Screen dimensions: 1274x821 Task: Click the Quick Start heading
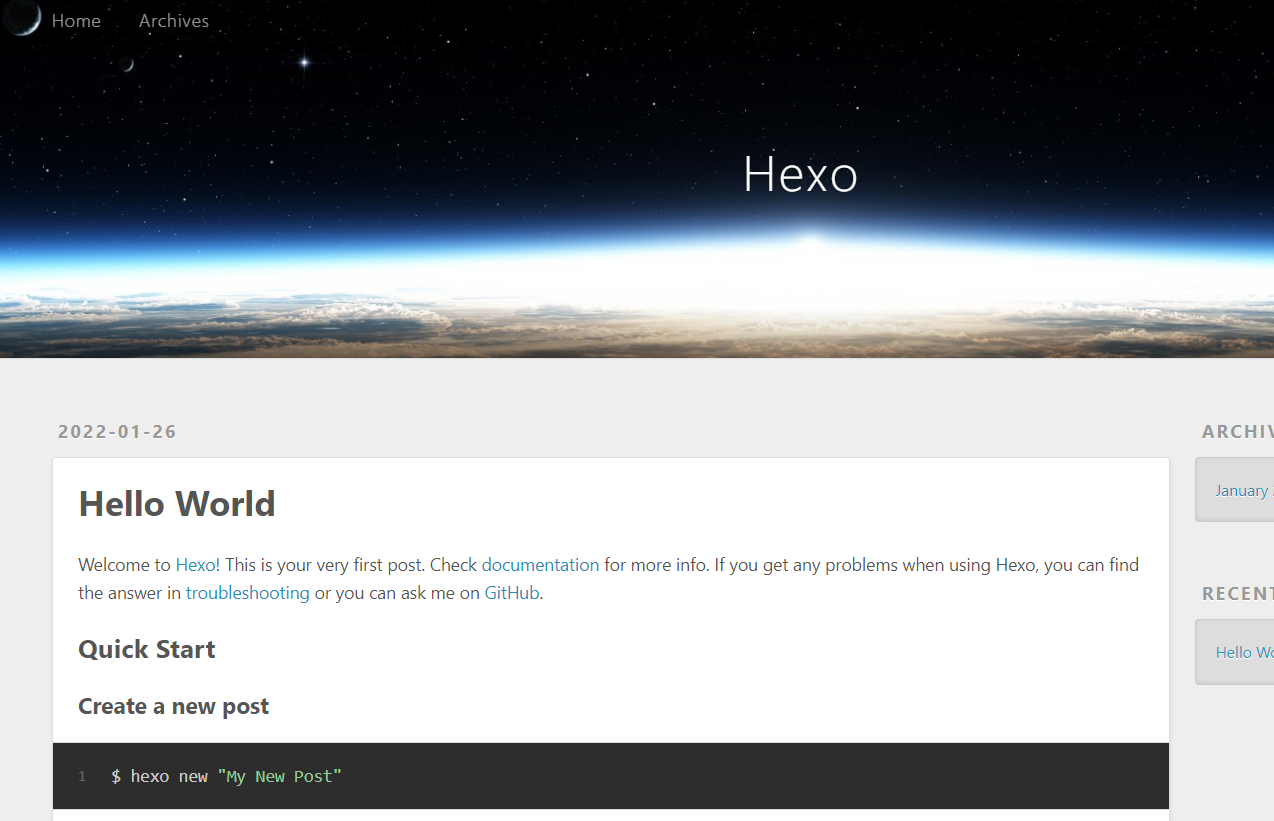coord(147,650)
